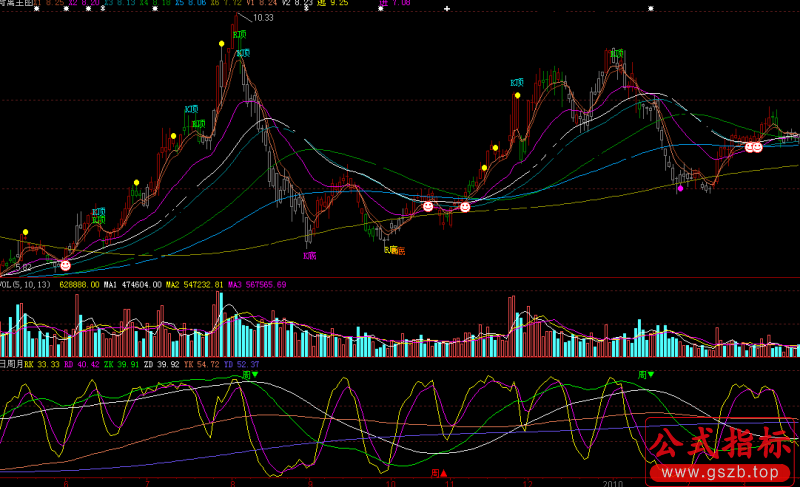Click the rightmost green 周 down-arrow signal
Viewport: 800px width, 487px height.
[x=647, y=375]
